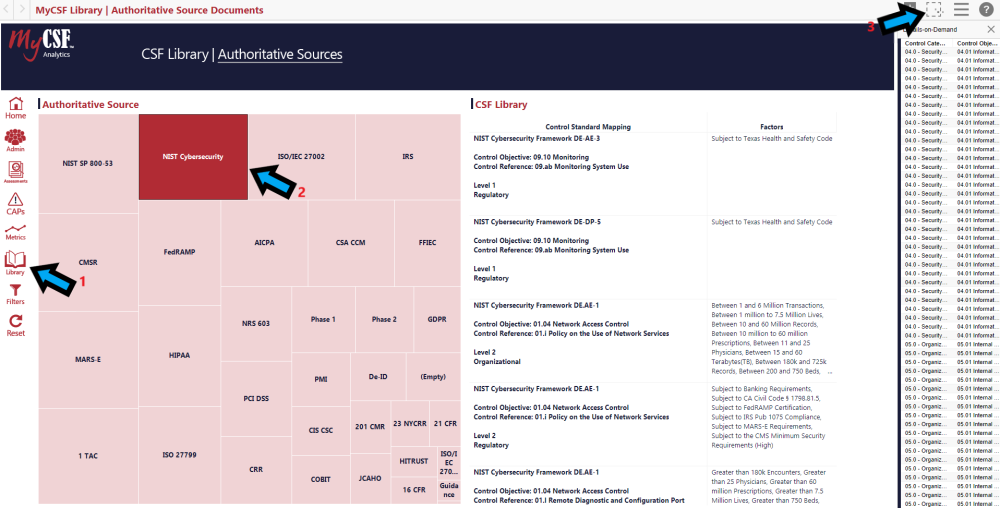Open the help question-mark icon

pyautogui.click(x=986, y=10)
